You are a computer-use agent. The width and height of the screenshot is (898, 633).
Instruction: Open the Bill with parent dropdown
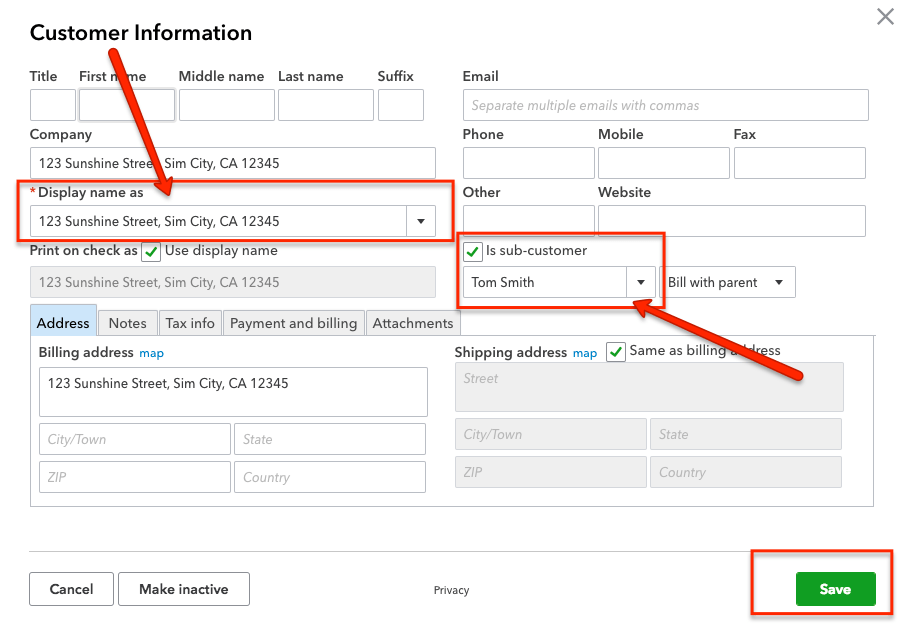(776, 282)
